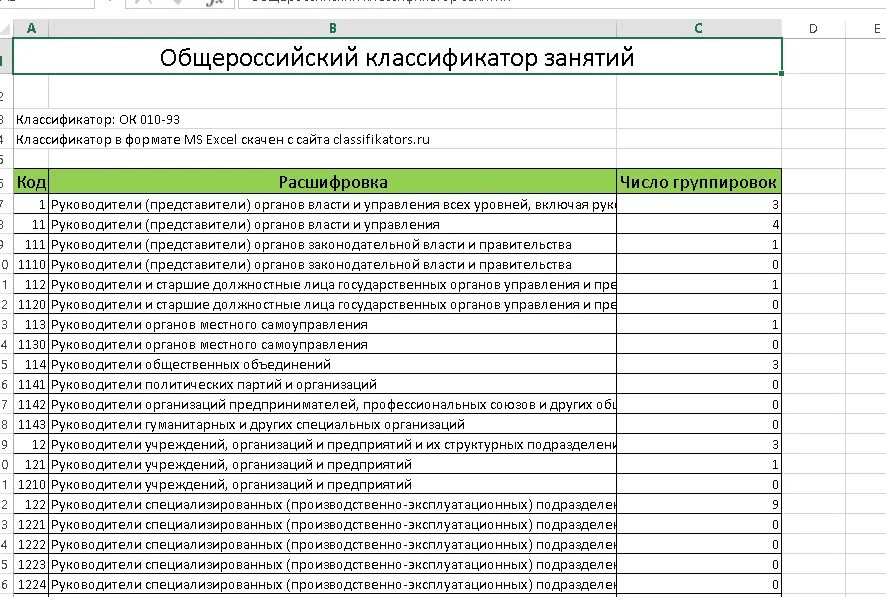886x597 pixels.
Task: Click the 'Расшифровка' header cell
Action: [x=333, y=181]
